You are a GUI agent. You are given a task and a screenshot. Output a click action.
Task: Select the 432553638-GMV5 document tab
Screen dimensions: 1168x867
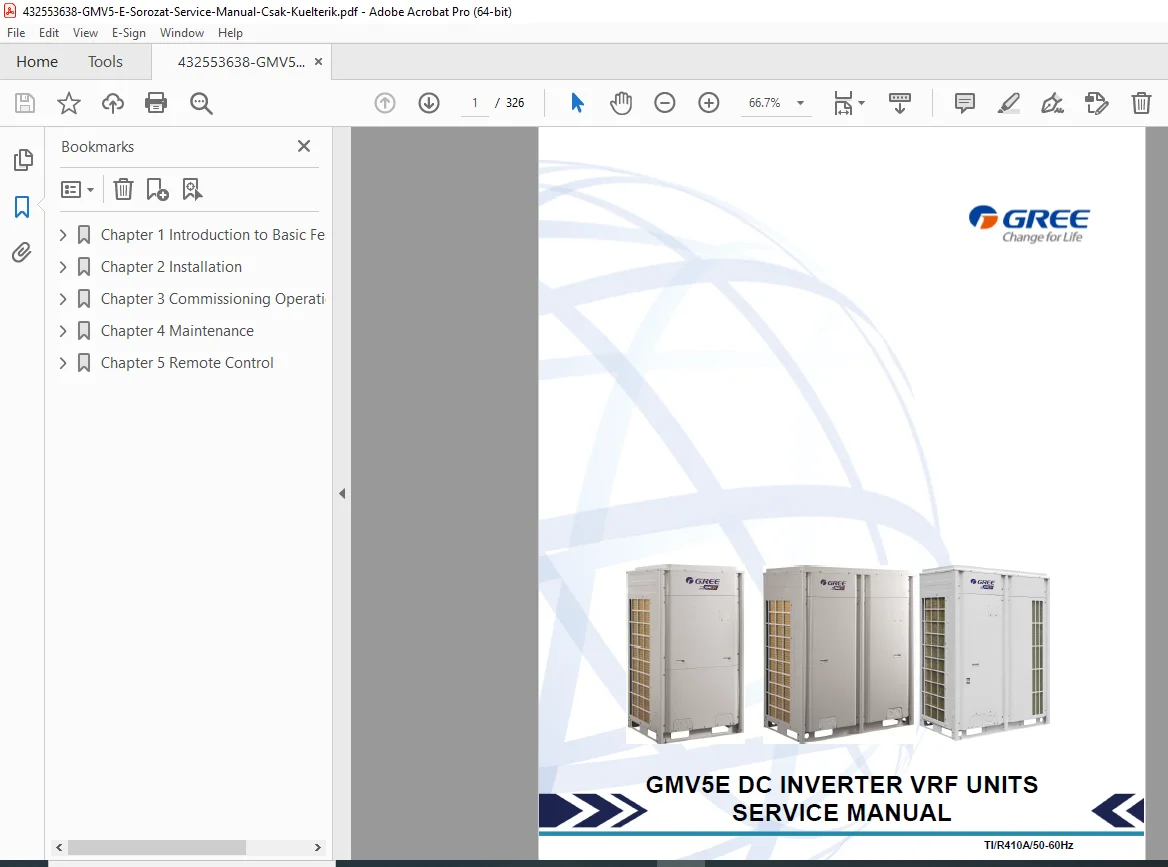[x=241, y=62]
